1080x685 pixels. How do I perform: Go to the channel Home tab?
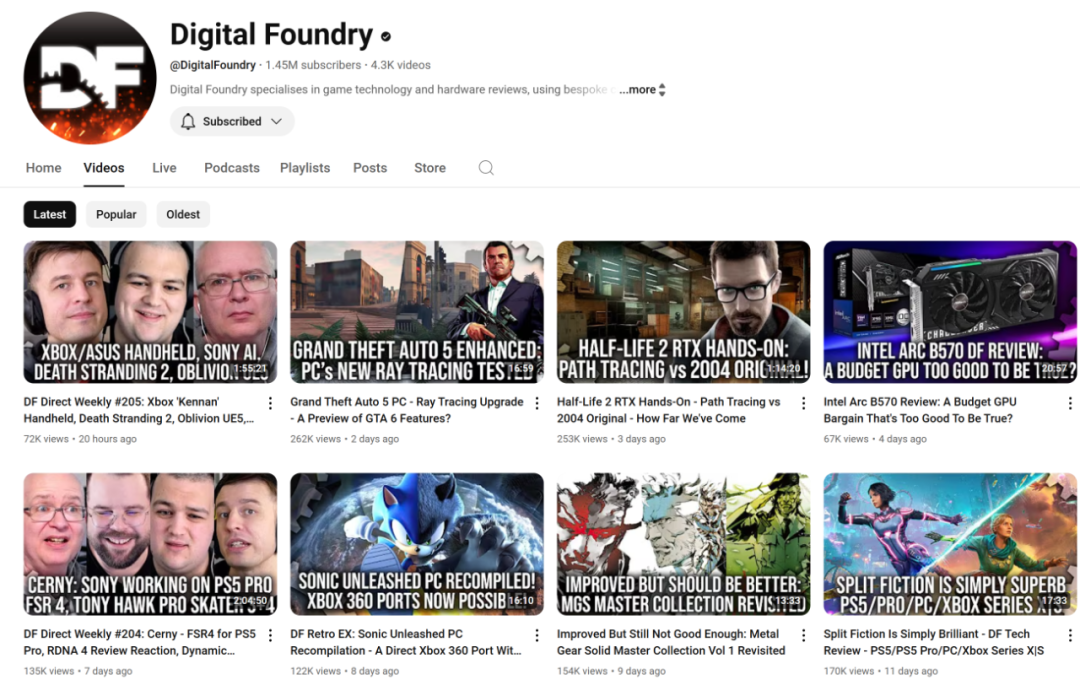pos(44,168)
